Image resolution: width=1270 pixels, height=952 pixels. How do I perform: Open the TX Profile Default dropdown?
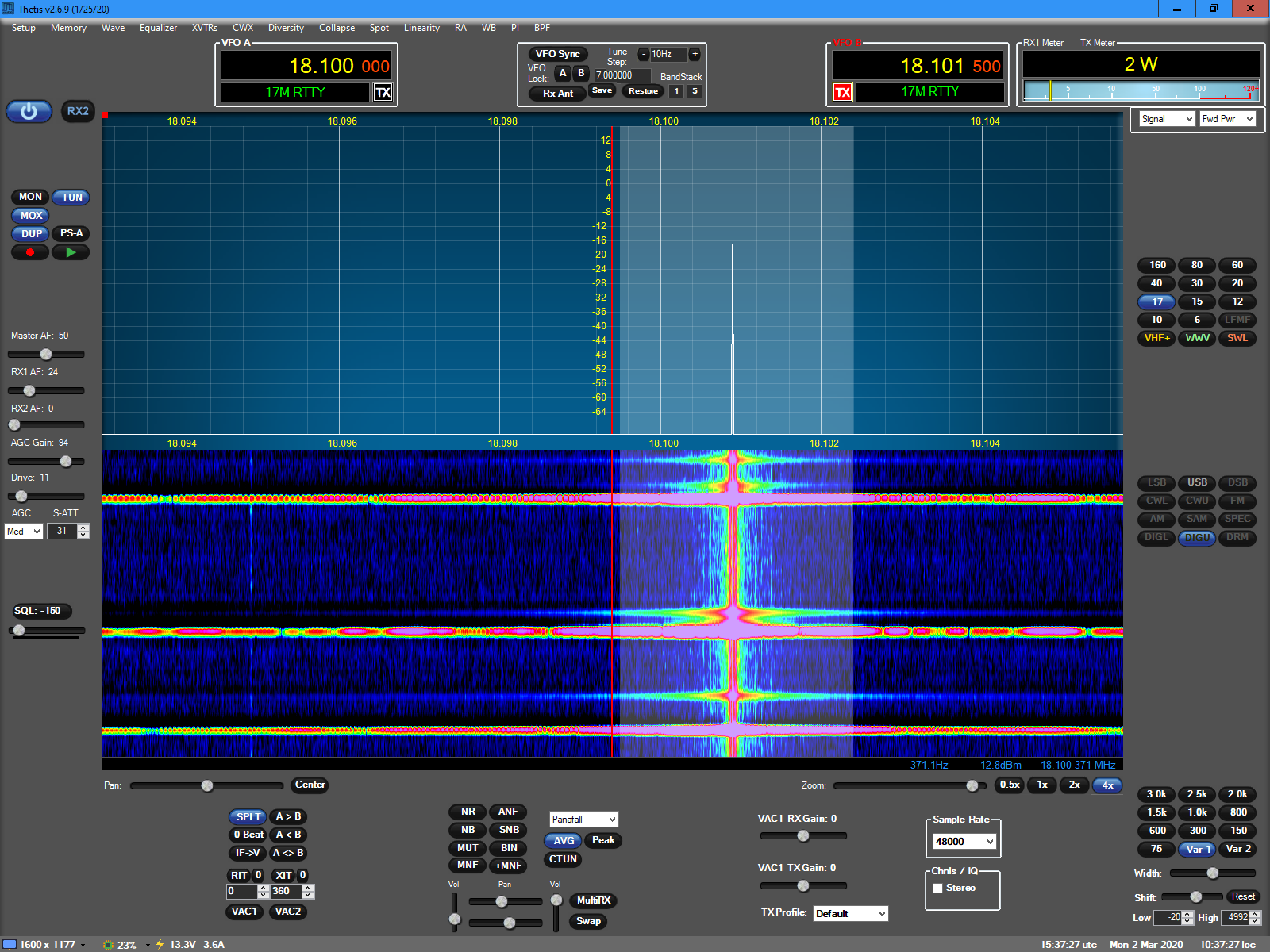click(x=850, y=913)
